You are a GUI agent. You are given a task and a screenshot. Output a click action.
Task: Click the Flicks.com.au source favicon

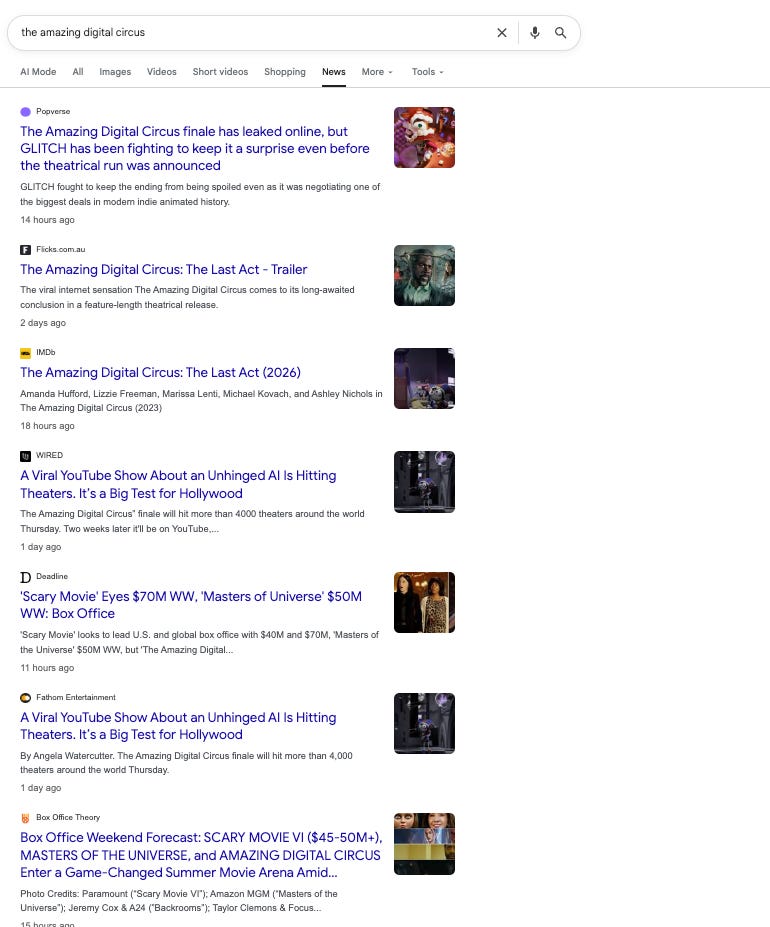(25, 249)
